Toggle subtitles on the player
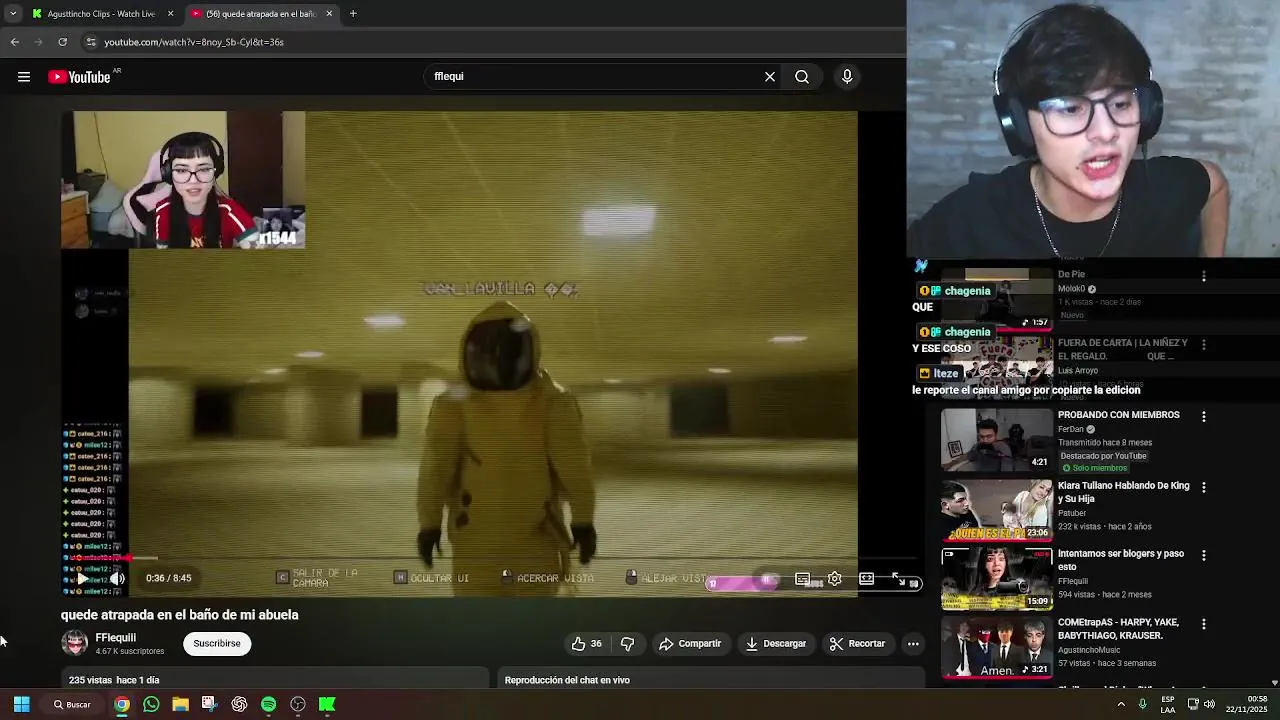 [x=802, y=579]
